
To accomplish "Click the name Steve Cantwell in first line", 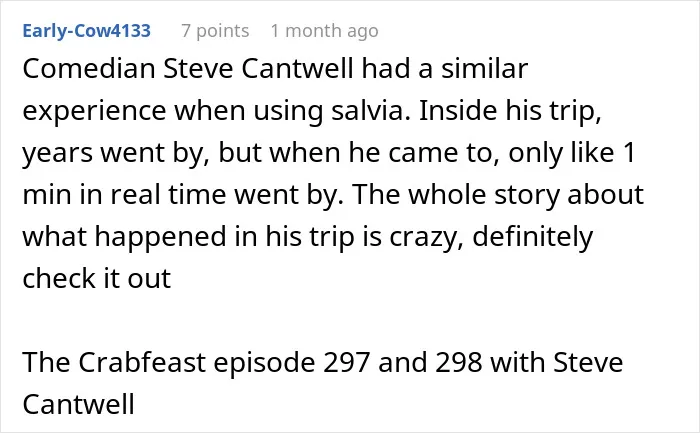I will click(258, 69).
